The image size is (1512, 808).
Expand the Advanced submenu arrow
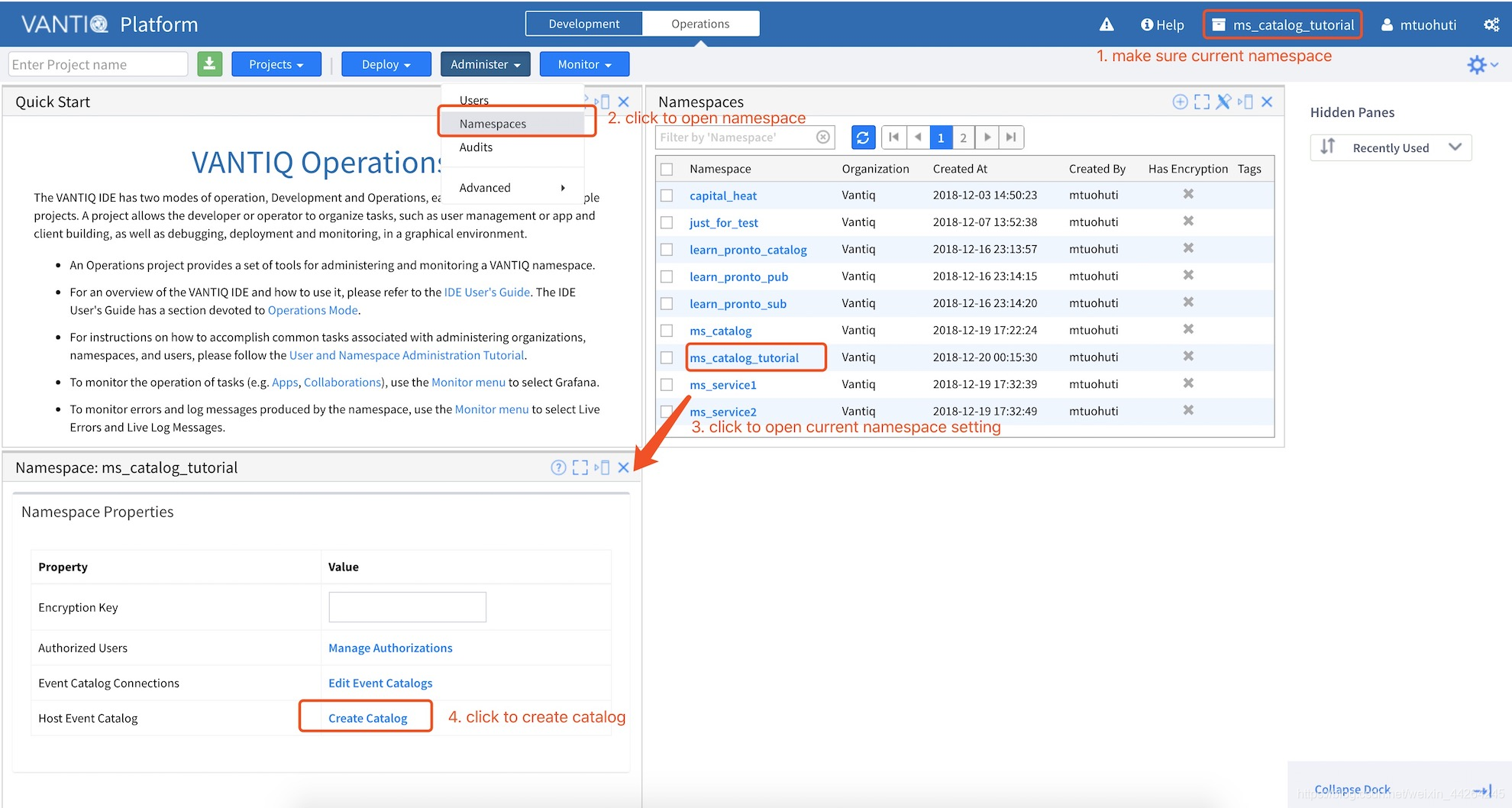pyautogui.click(x=563, y=188)
